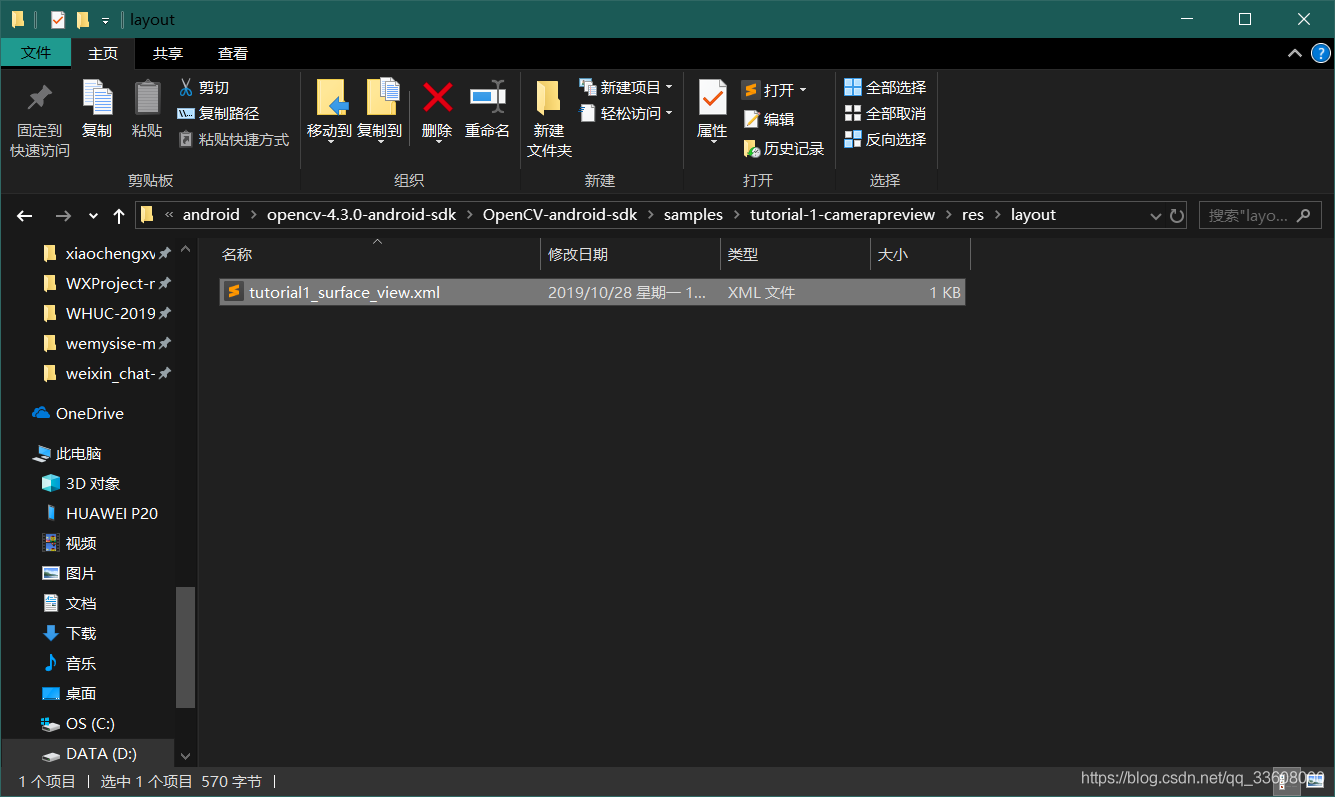
Task: Open the Move to (移动到) menu
Action: coord(329,112)
